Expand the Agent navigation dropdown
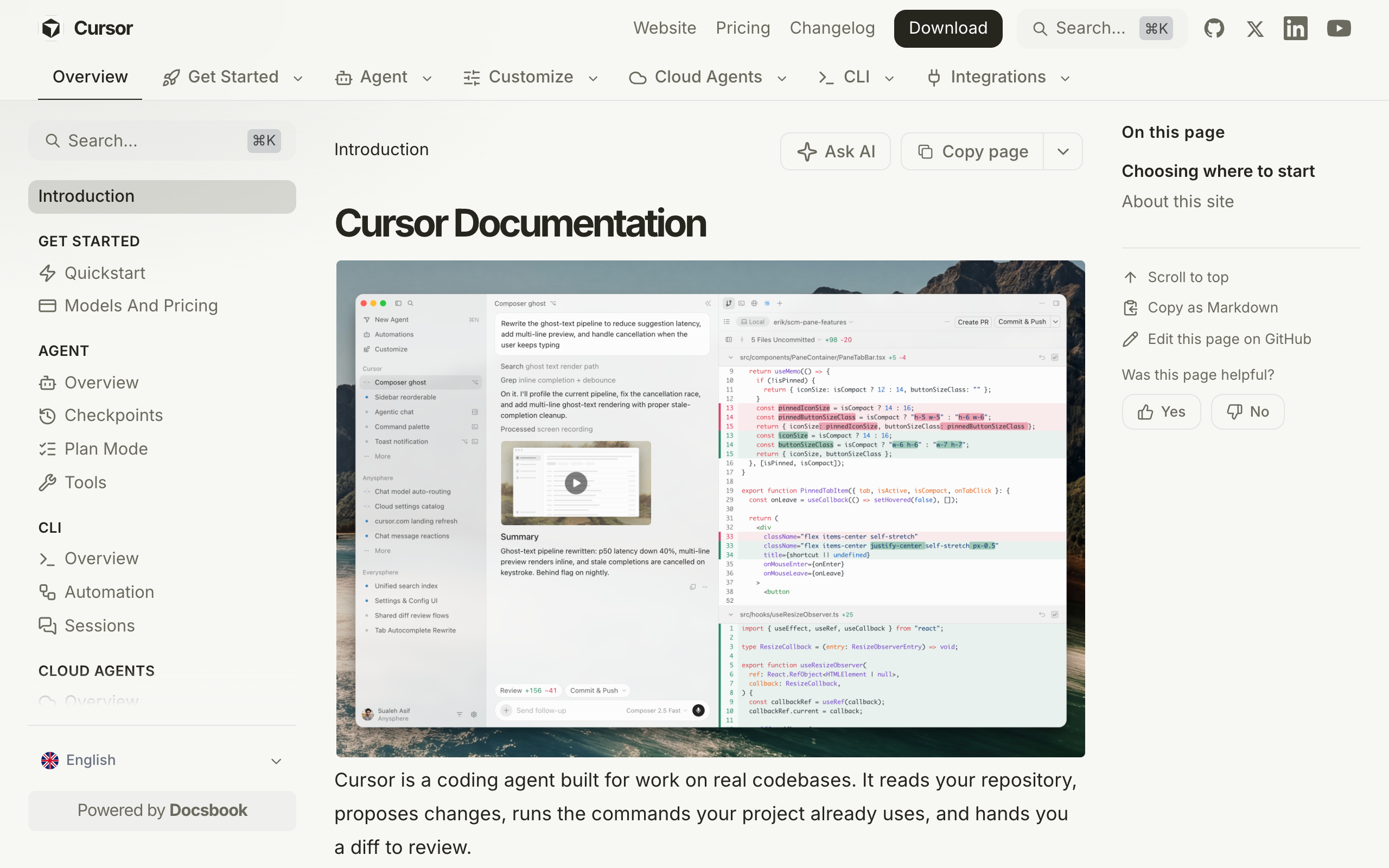 [x=427, y=78]
